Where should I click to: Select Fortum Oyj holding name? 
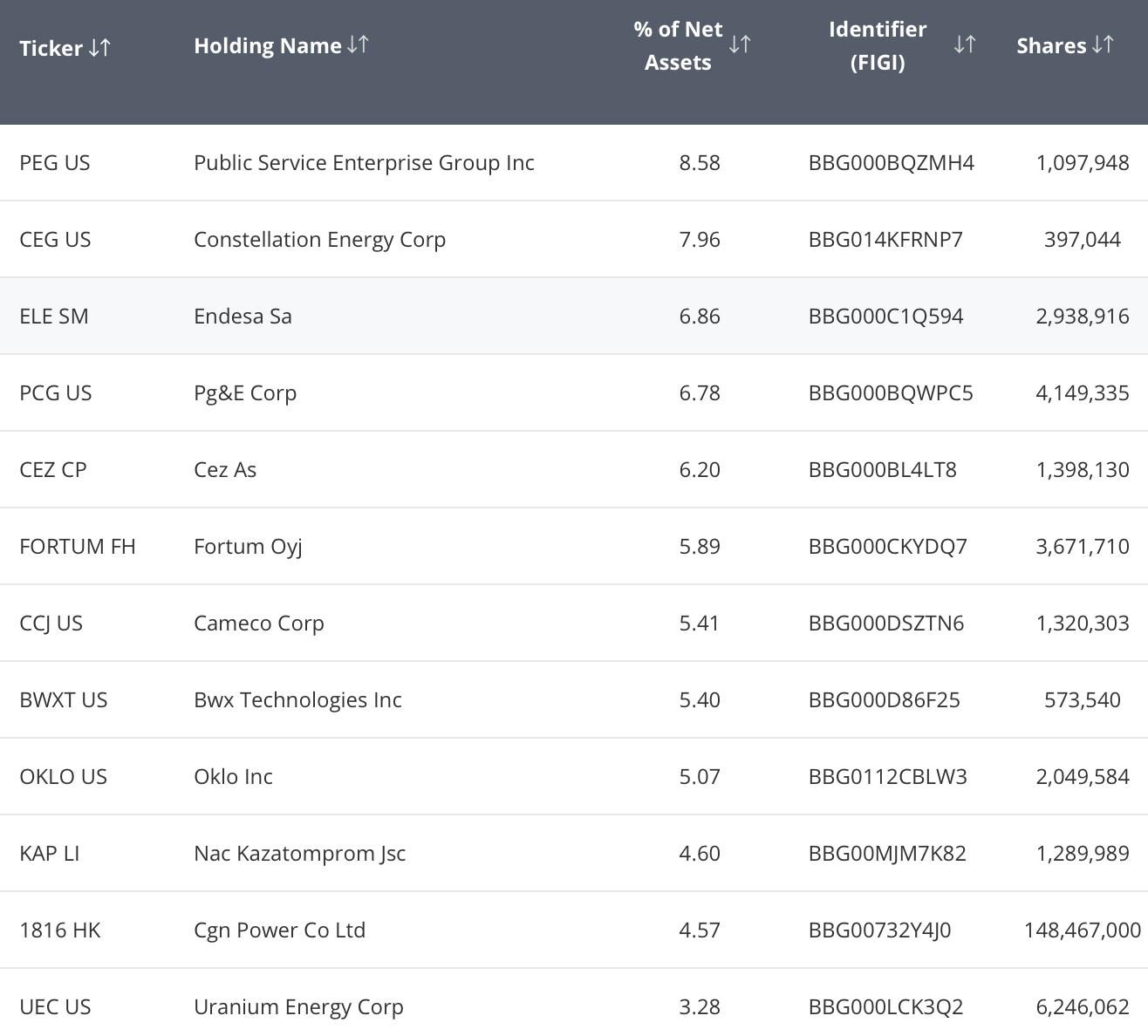point(248,547)
